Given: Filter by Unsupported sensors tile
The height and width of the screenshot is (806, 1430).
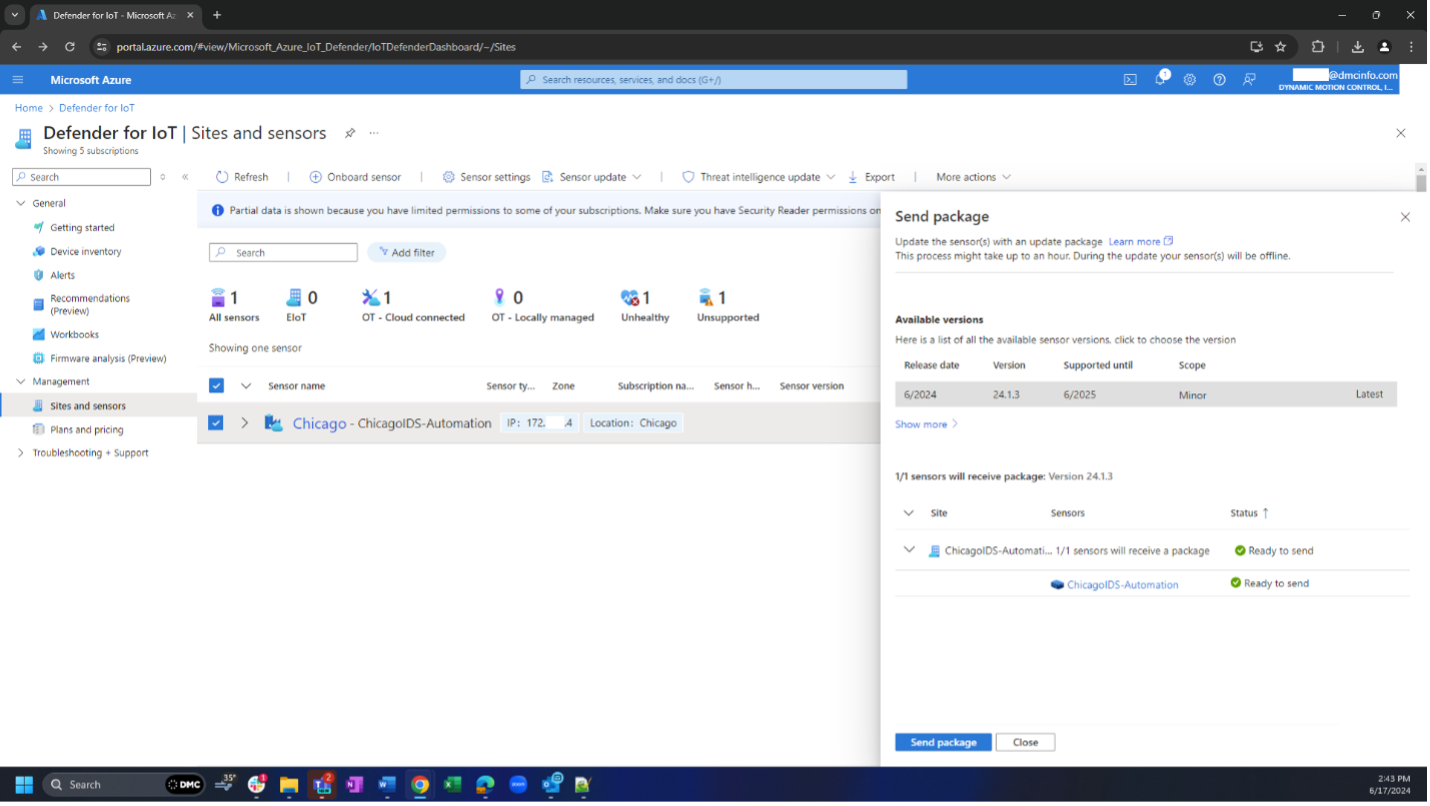Looking at the screenshot, I should 727,305.
